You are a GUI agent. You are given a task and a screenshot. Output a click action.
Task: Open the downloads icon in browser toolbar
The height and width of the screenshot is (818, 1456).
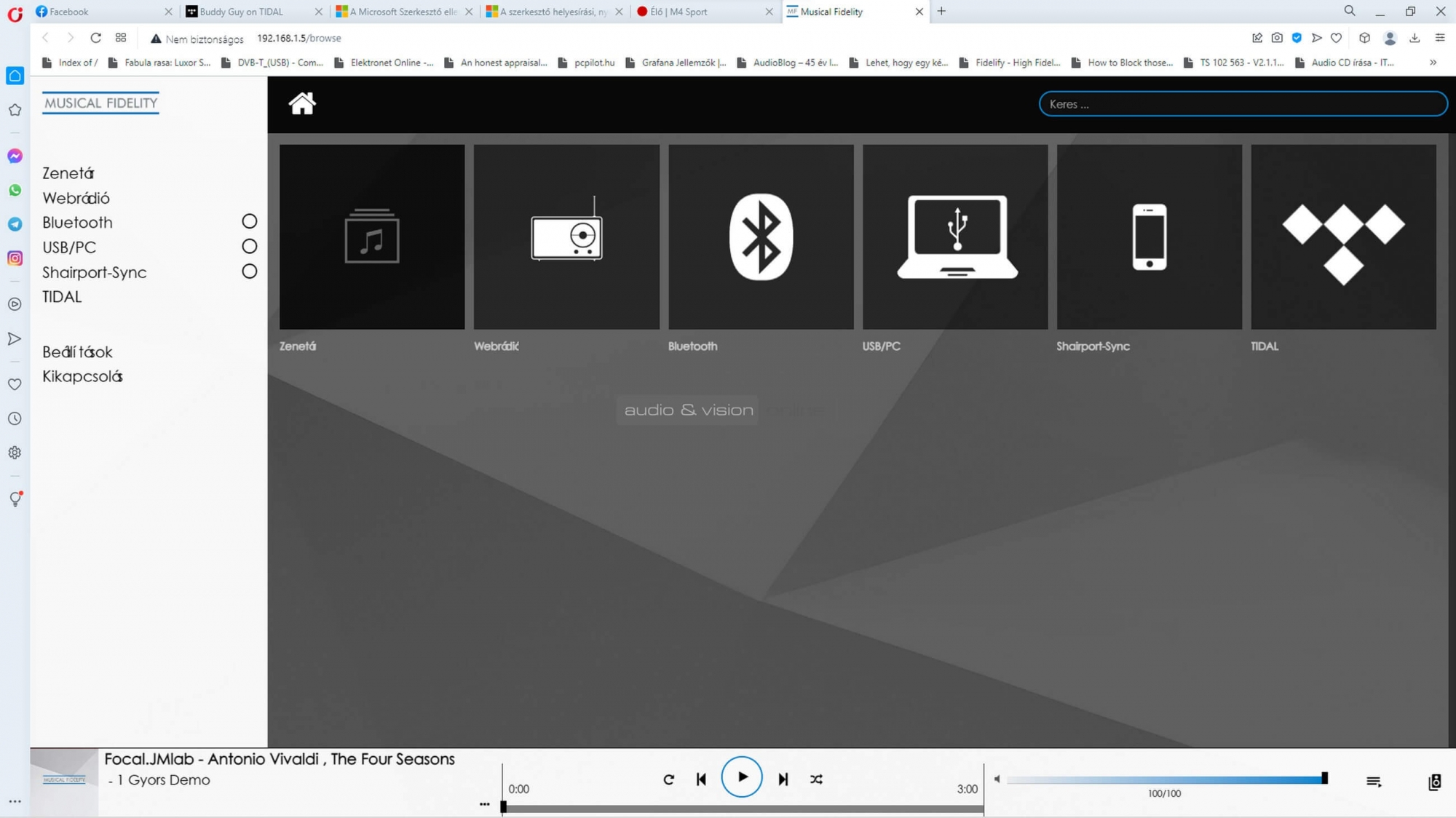coord(1415,38)
